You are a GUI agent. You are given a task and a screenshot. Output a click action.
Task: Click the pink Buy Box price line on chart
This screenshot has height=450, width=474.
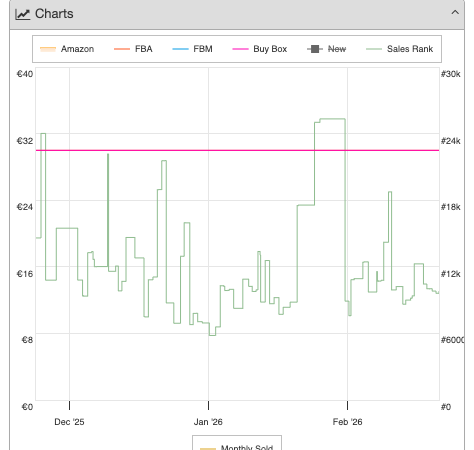tap(237, 150)
